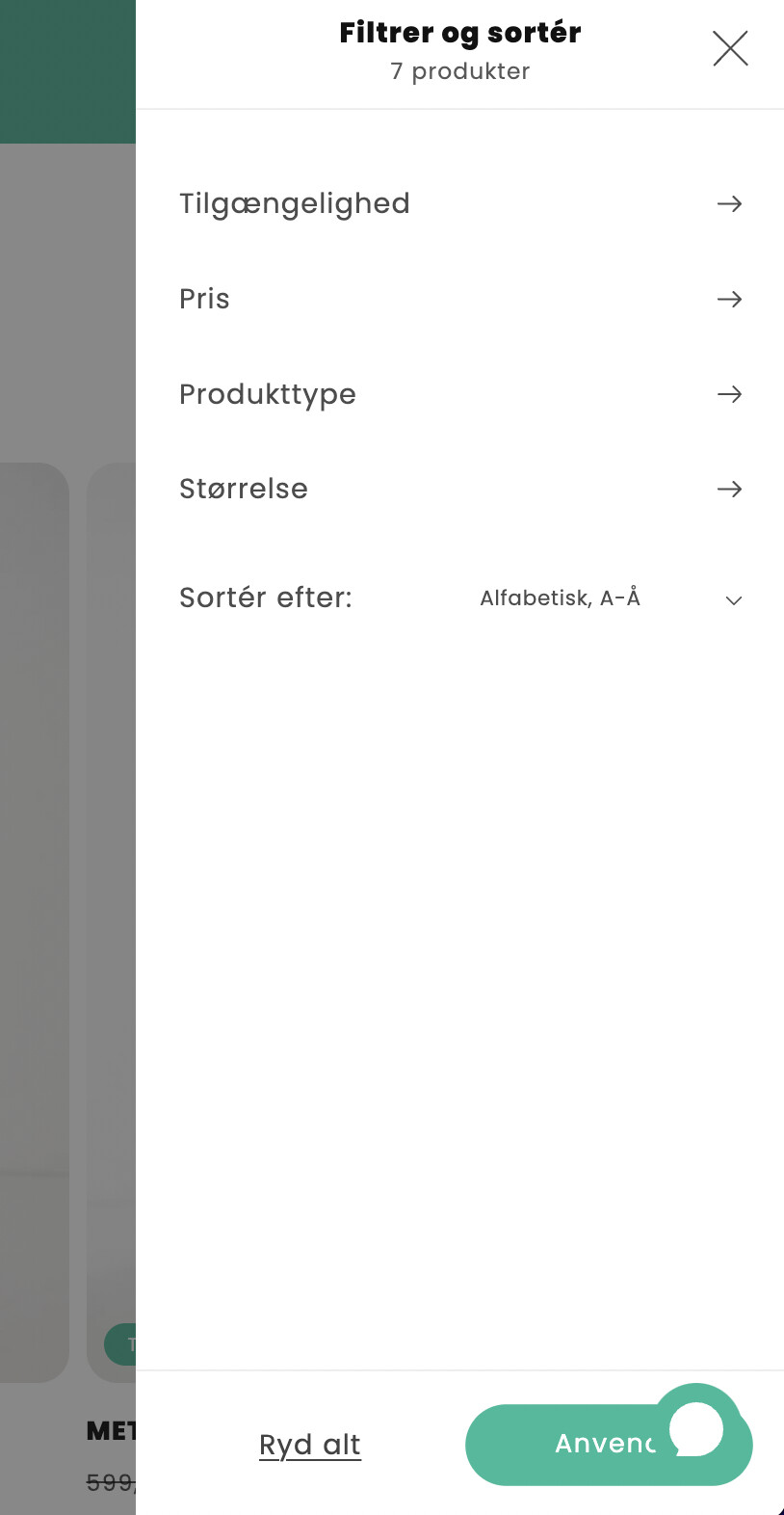
Task: Click the arrow icon next to Størrelse
Action: tap(729, 489)
